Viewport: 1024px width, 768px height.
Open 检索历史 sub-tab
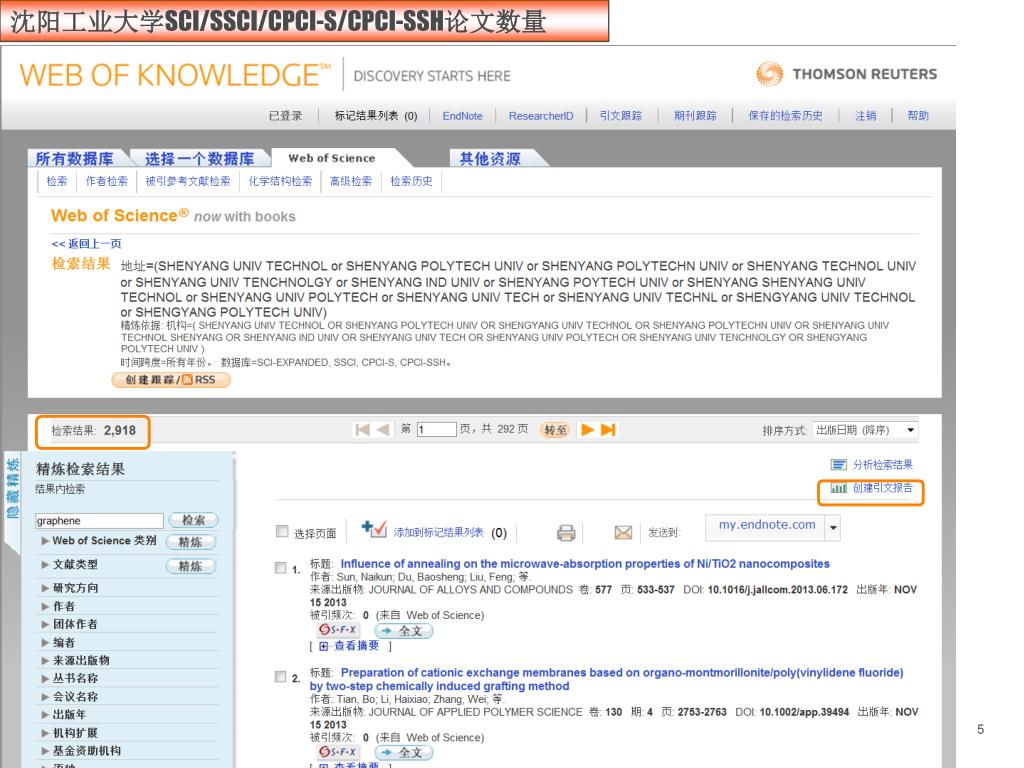coord(411,181)
